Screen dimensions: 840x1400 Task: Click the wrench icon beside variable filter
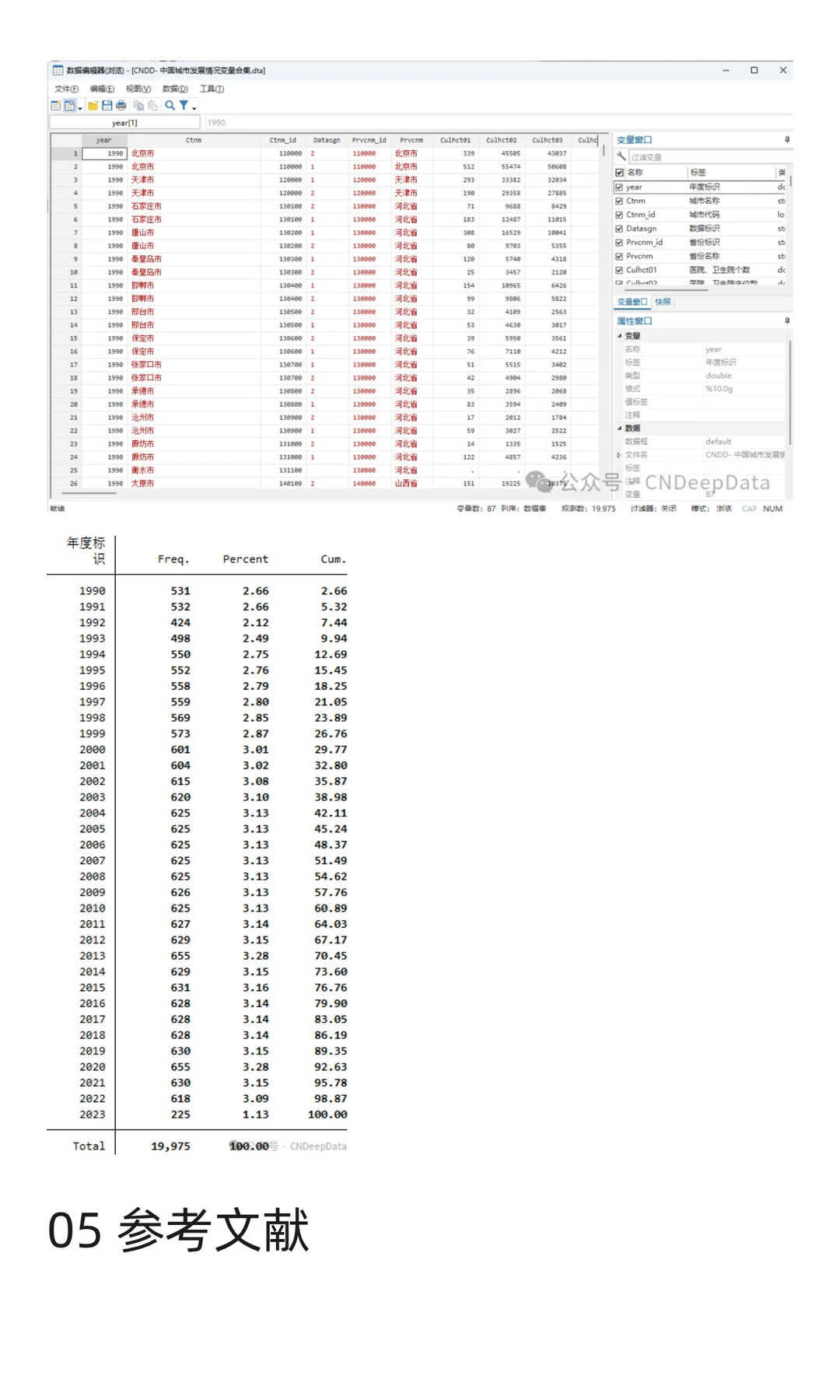click(621, 156)
